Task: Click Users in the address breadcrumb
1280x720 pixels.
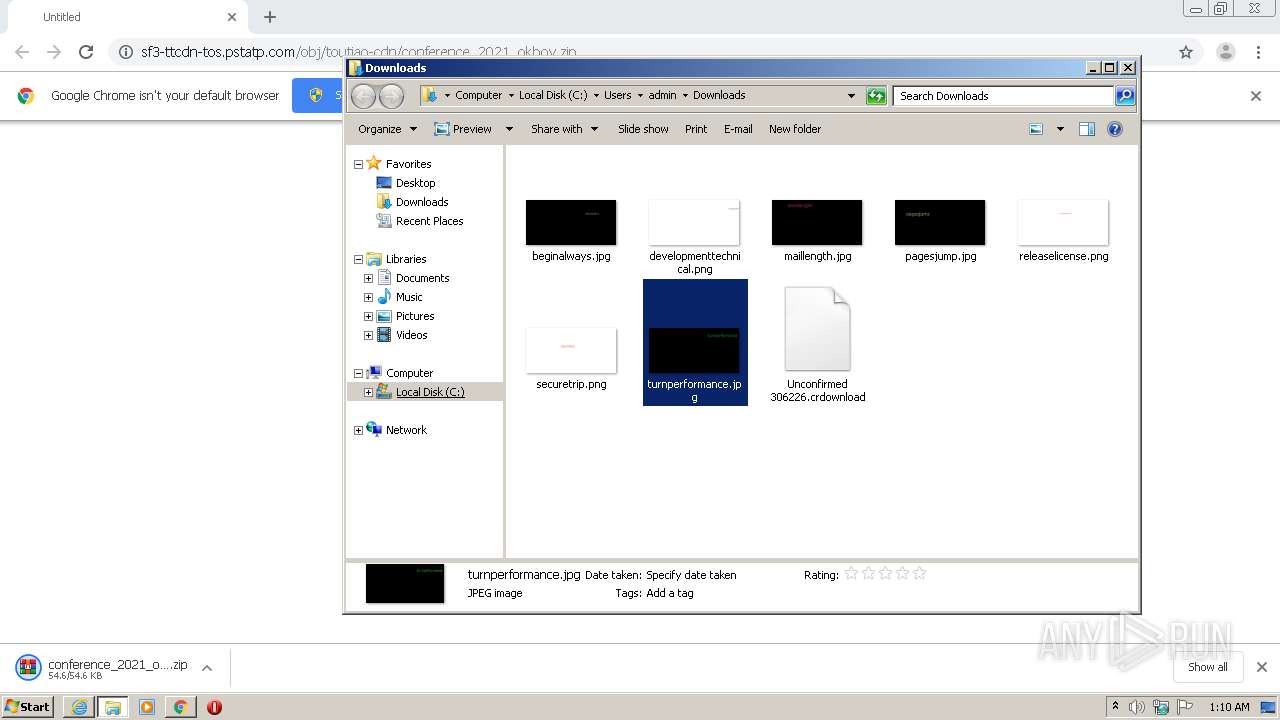Action: tap(617, 95)
